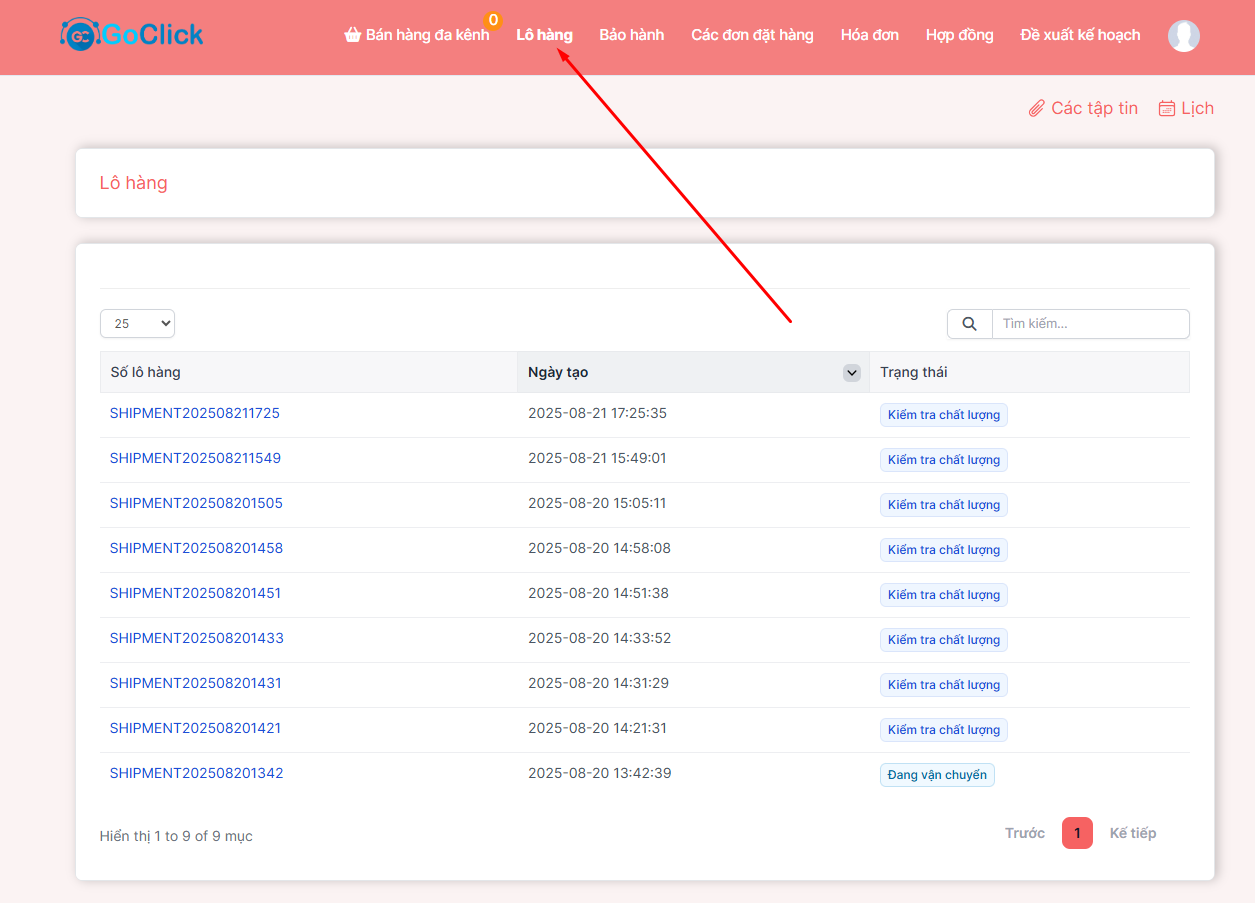Open shipment SHIPMENT202508201421
Image resolution: width=1255 pixels, height=903 pixels.
click(195, 728)
